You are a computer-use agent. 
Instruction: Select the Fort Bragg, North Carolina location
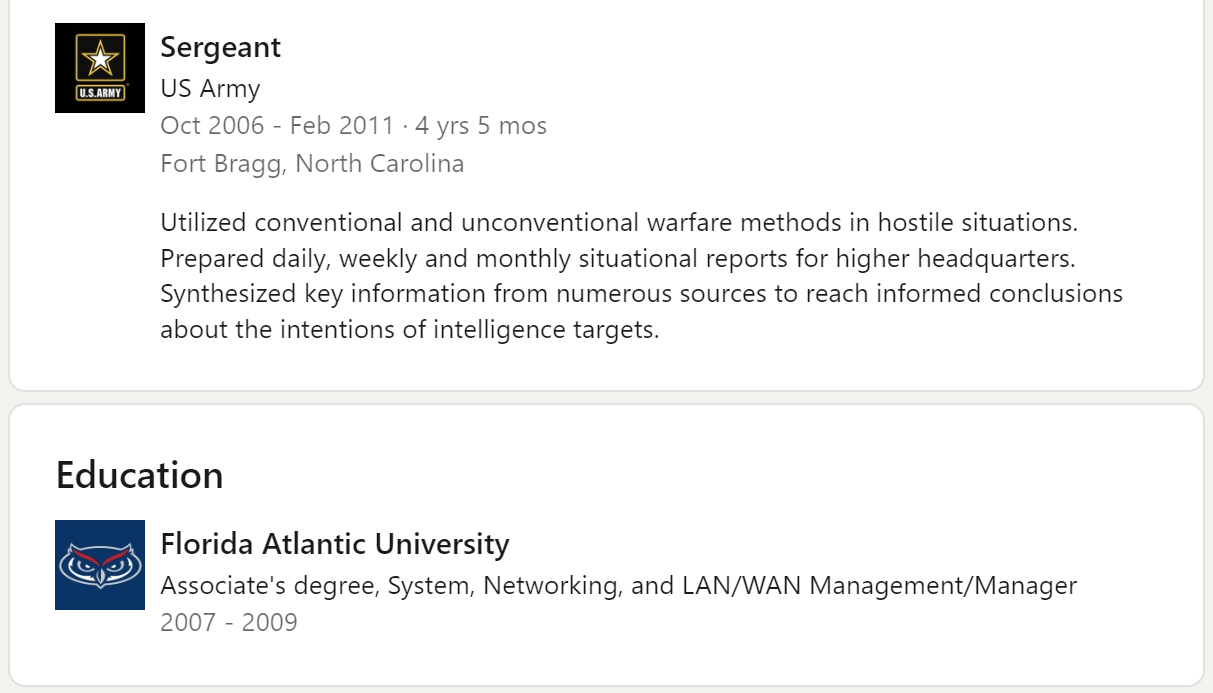coord(312,164)
